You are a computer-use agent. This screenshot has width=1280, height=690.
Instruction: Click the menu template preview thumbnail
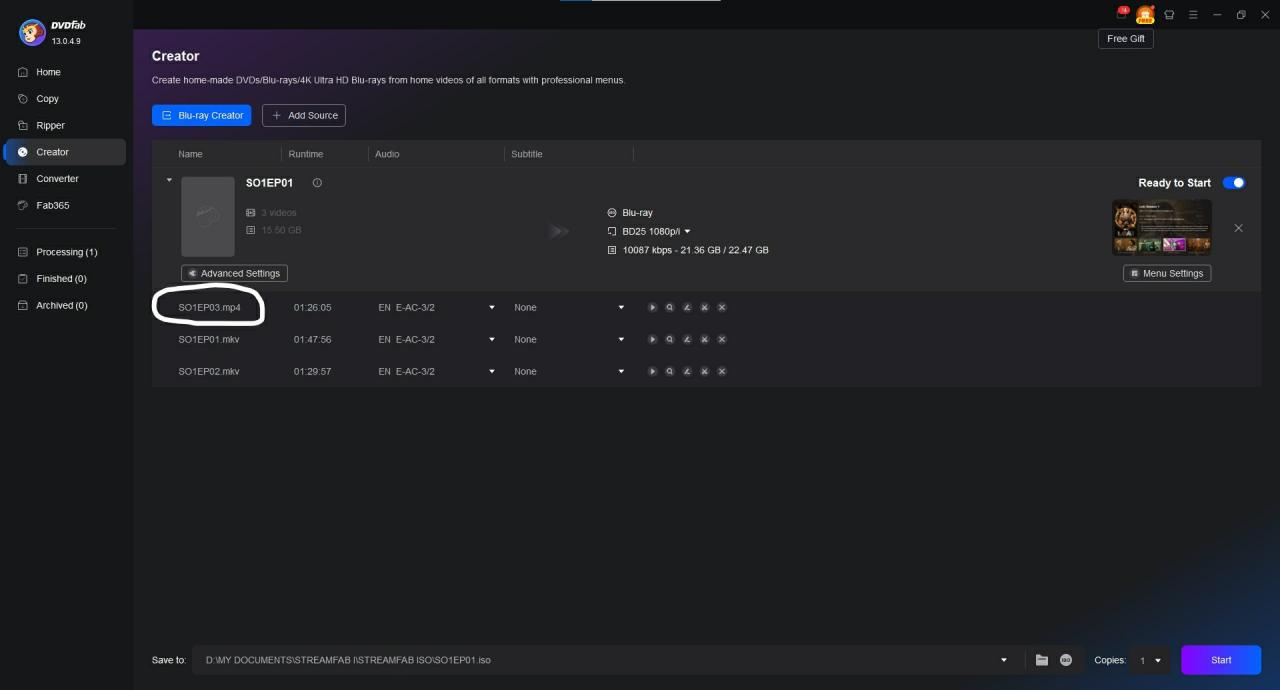[1161, 227]
